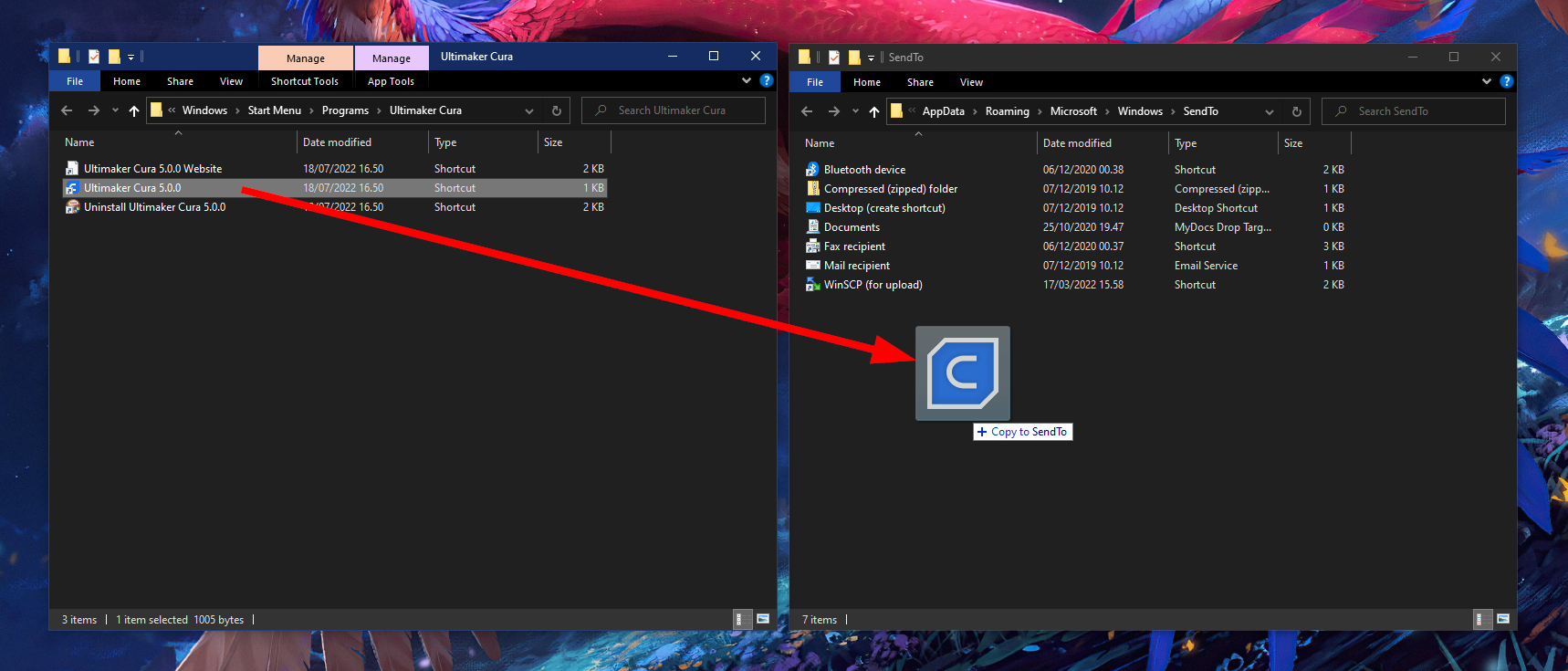The width and height of the screenshot is (1568, 671).
Task: Go forward in the Ultimaker Cura window
Action: 93,110
